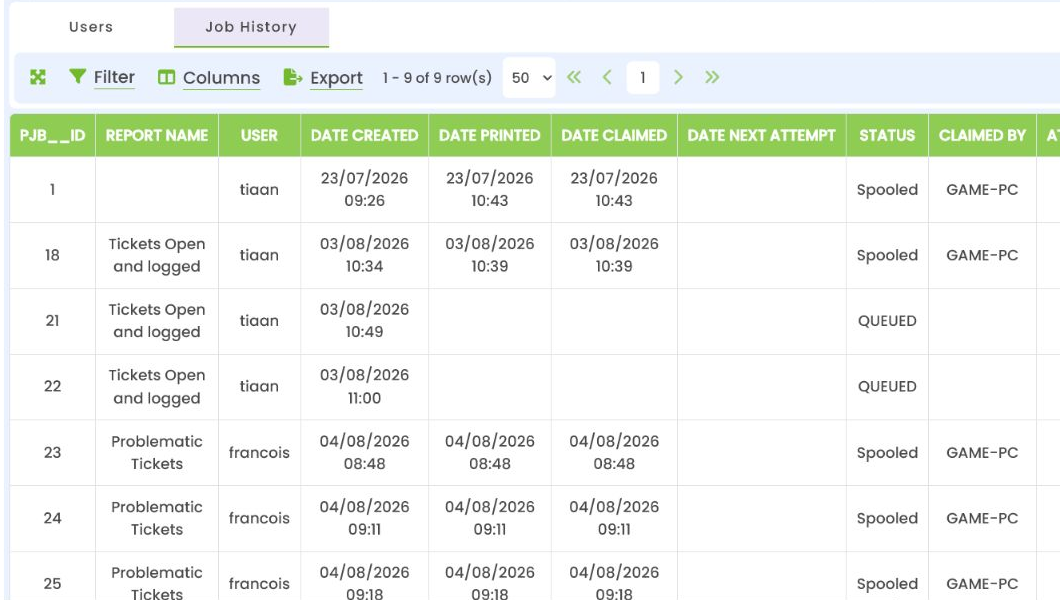Viewport: 1060px width, 600px height.
Task: Click 'GAME-PC' claimed by in row 1
Action: [982, 190]
